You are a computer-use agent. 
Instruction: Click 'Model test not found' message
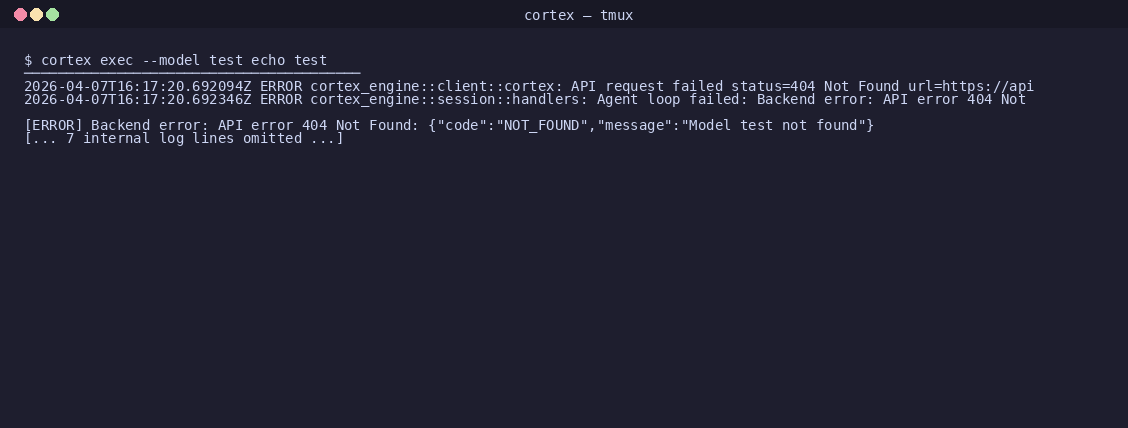[x=773, y=125]
